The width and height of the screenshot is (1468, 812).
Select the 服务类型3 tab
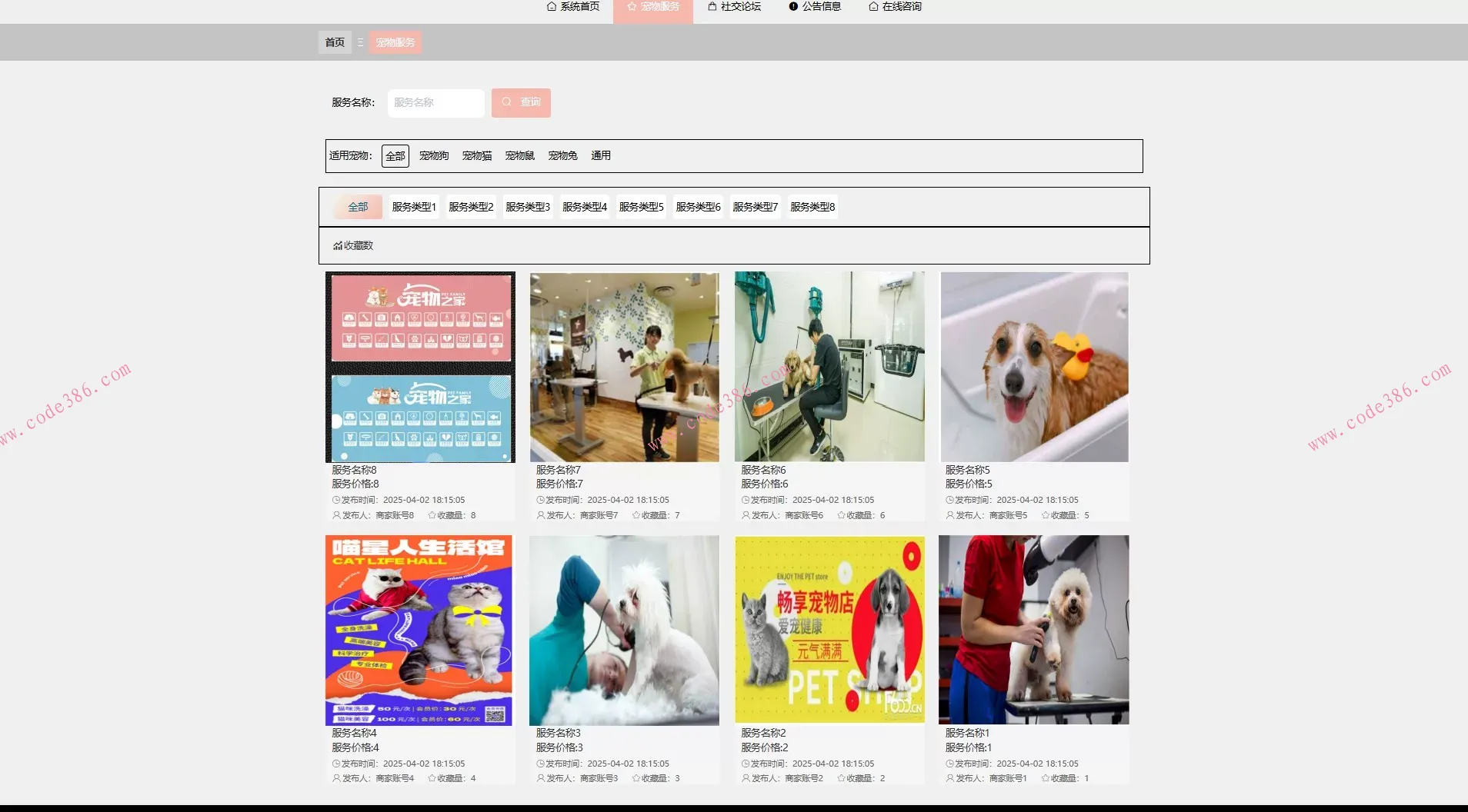[528, 207]
